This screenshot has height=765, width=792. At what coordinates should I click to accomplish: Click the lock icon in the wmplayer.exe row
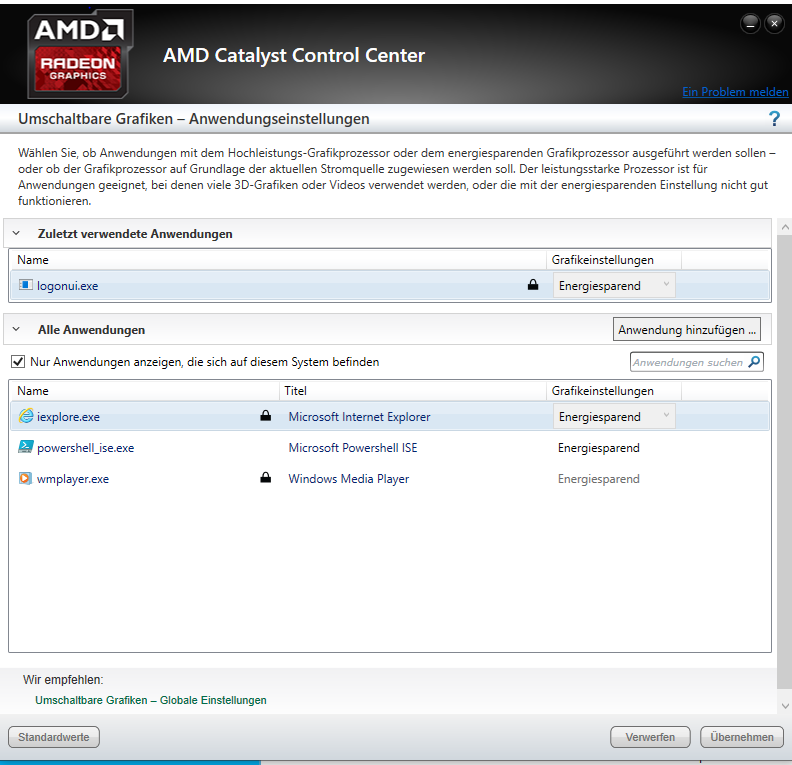pos(266,478)
